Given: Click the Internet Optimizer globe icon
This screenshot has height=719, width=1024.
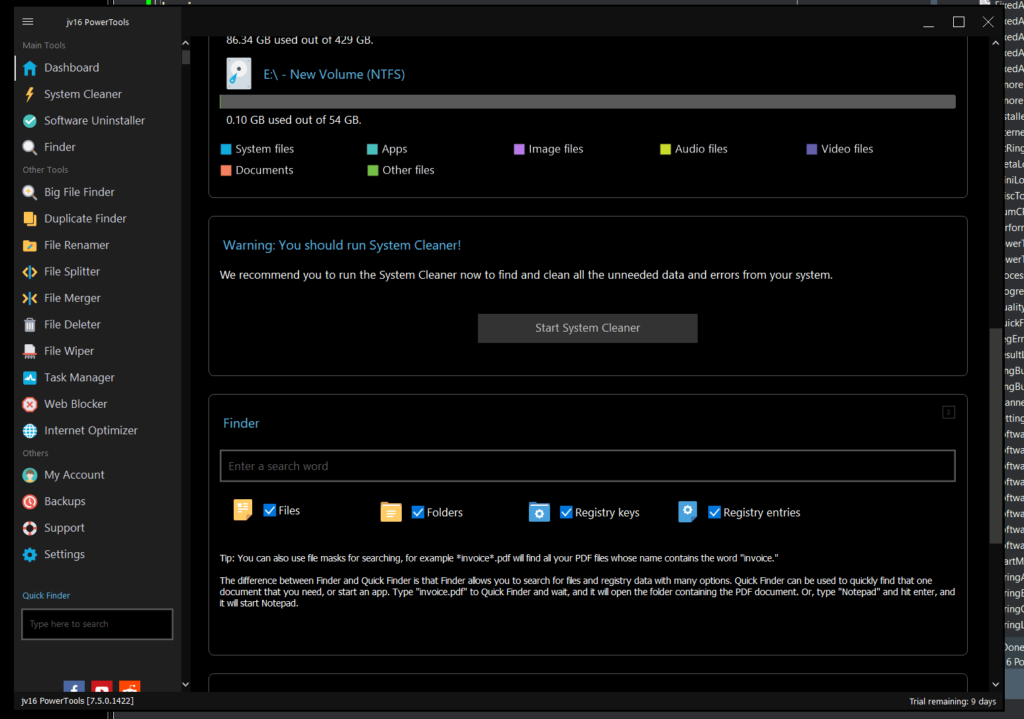Looking at the screenshot, I should (x=29, y=431).
